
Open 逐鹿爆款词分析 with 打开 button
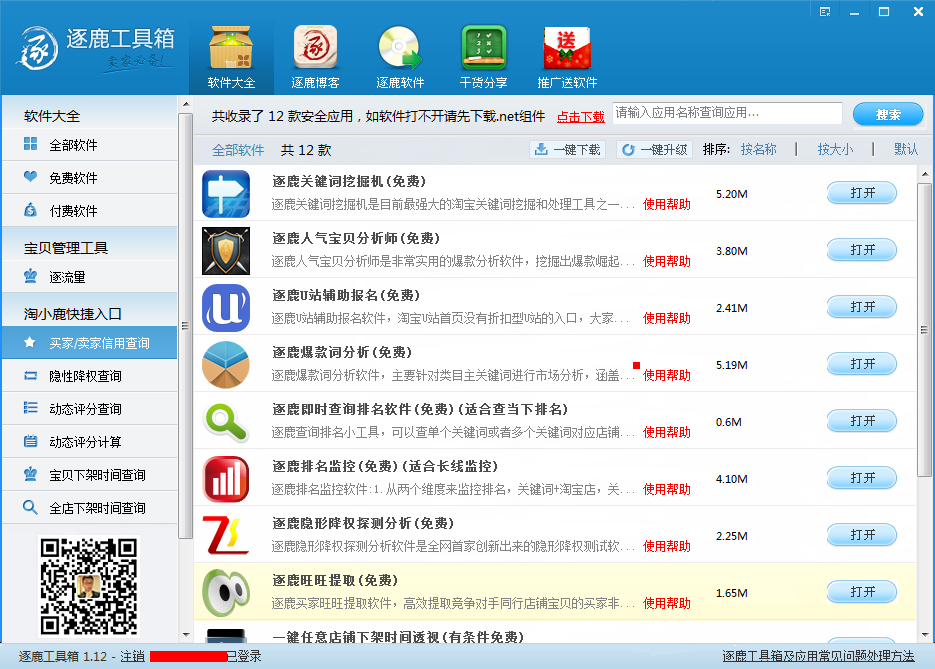[x=862, y=364]
